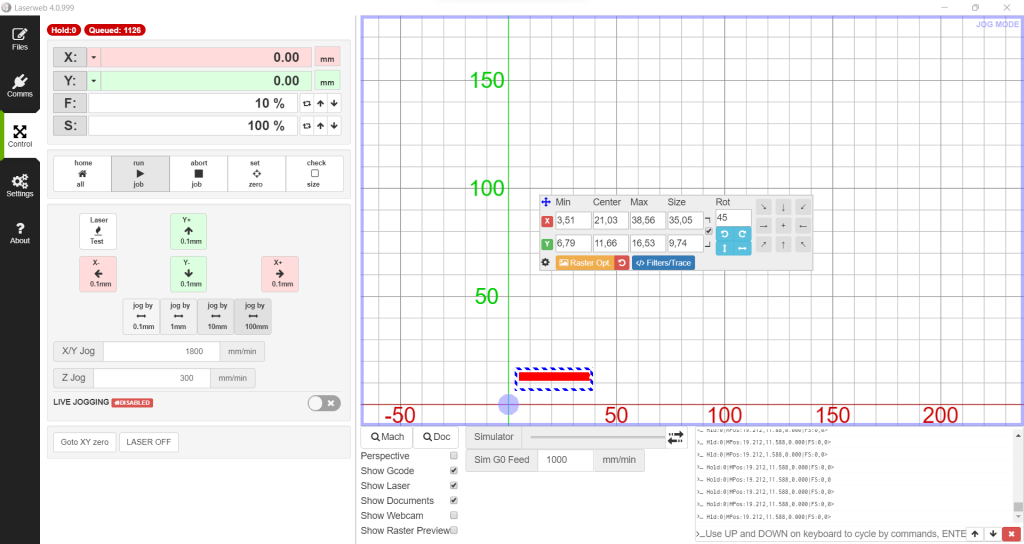Fire the Laser Test button
The width and height of the screenshot is (1024, 544).
(x=99, y=230)
